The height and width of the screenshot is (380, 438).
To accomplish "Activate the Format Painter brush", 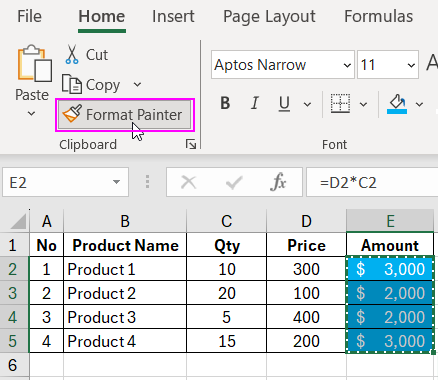I will [x=125, y=115].
